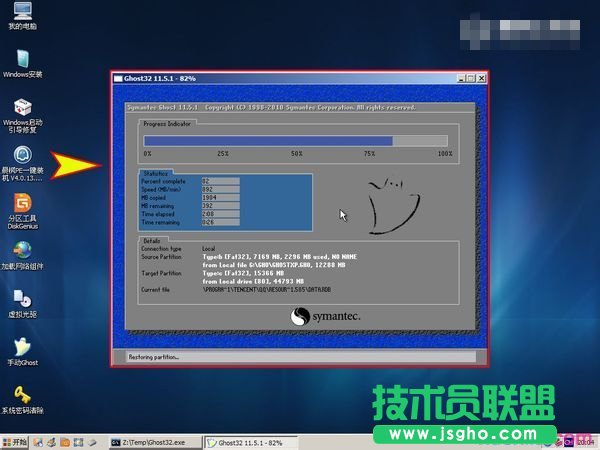Click the second quick launch icon on the taskbar
The width and height of the screenshot is (600, 450).
[x=51, y=442]
